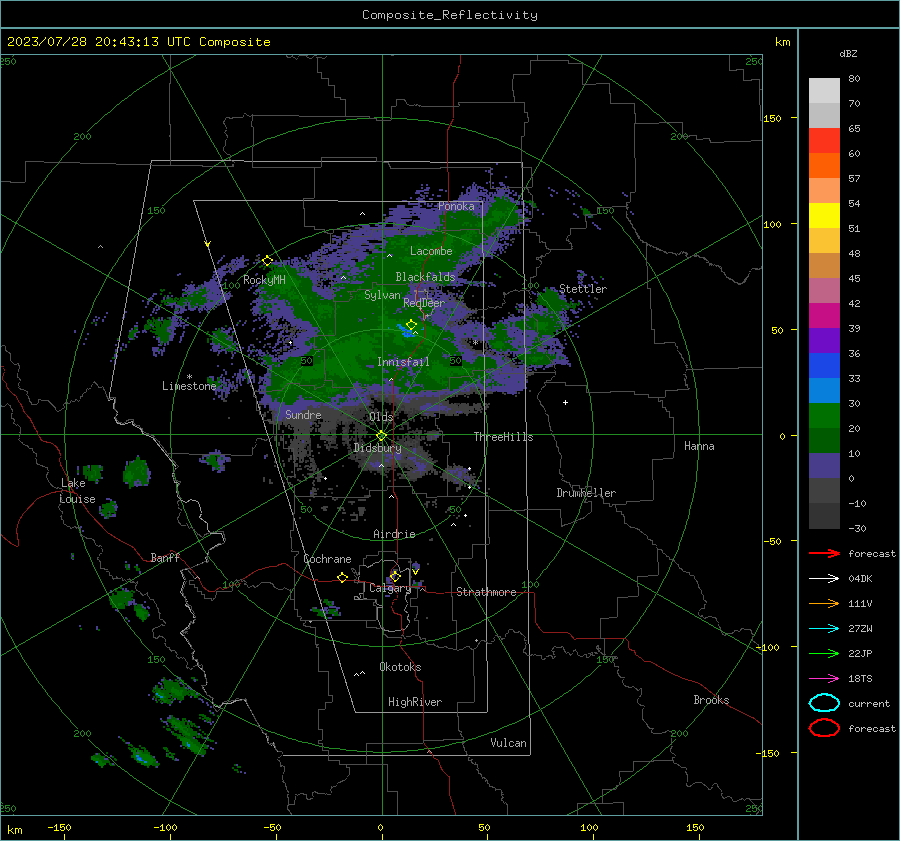Click the Brooks city label
The width and height of the screenshot is (900, 841).
711,700
